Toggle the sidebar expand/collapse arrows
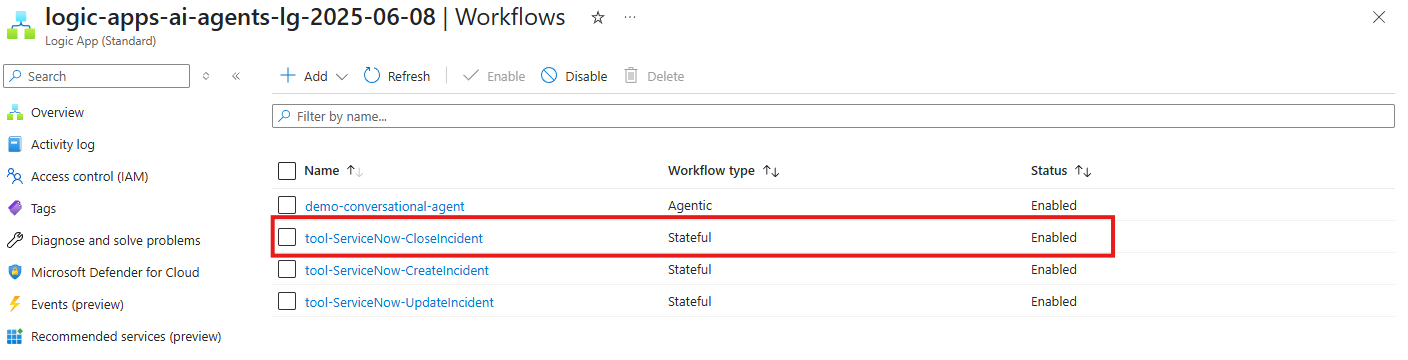Image resolution: width=1408 pixels, height=360 pixels. (x=206, y=76)
